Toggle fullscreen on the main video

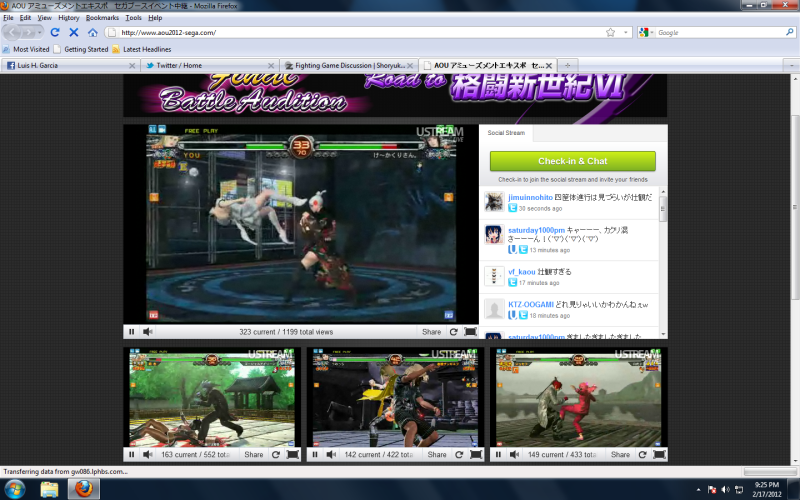pos(470,332)
